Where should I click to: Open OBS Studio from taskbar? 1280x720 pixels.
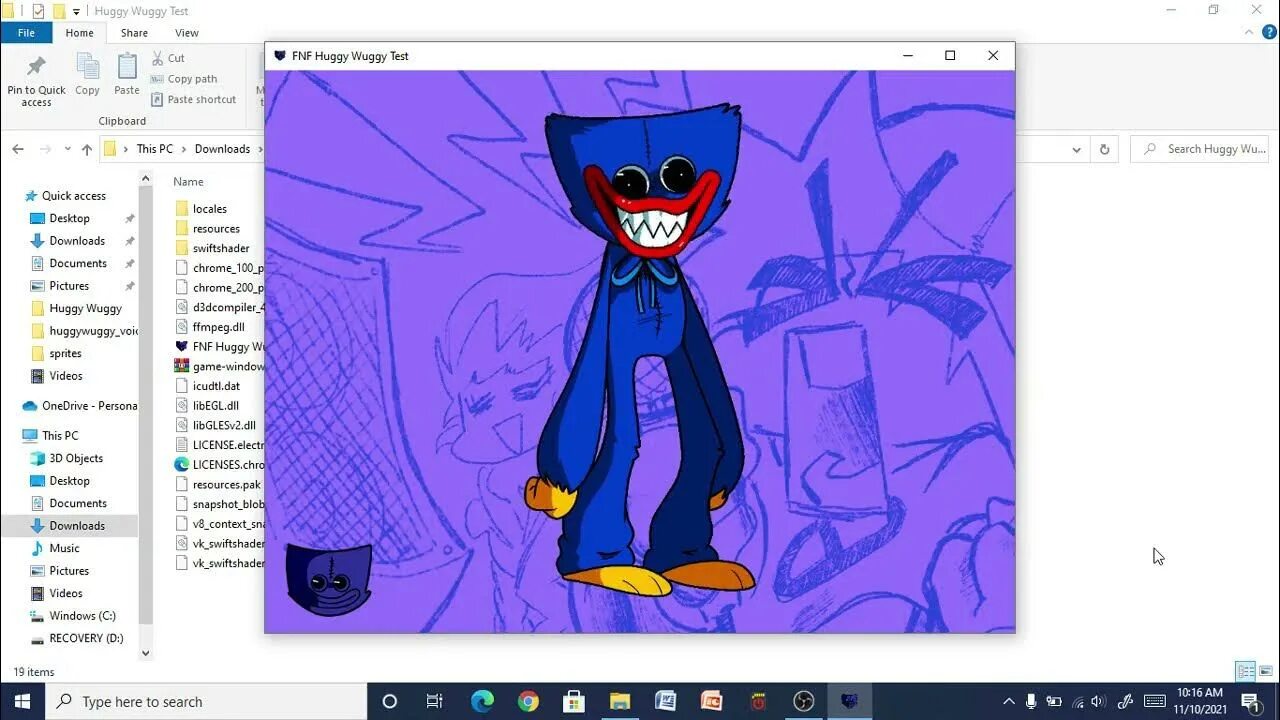804,701
